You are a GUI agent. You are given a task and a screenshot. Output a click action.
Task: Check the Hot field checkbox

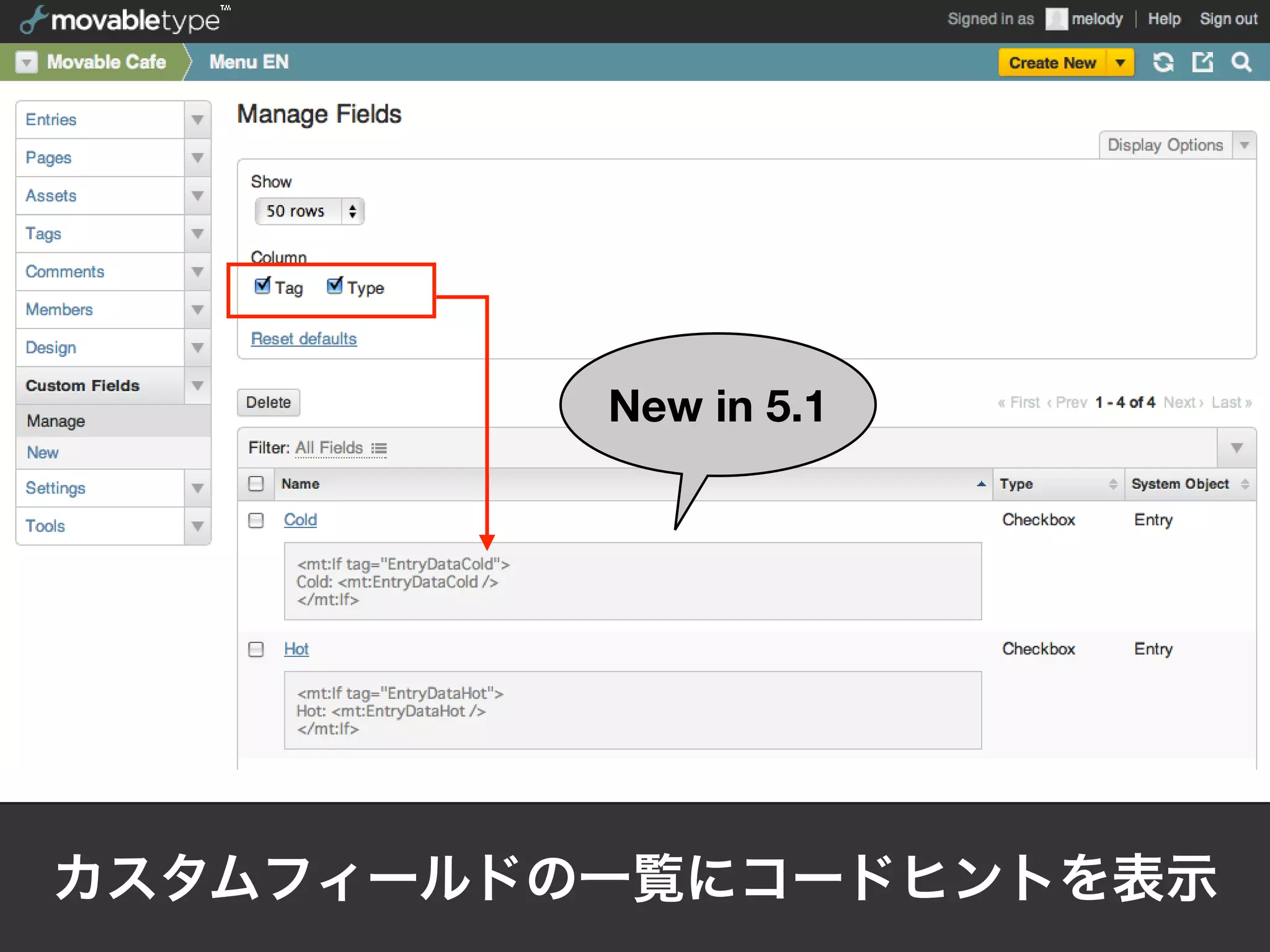256,649
